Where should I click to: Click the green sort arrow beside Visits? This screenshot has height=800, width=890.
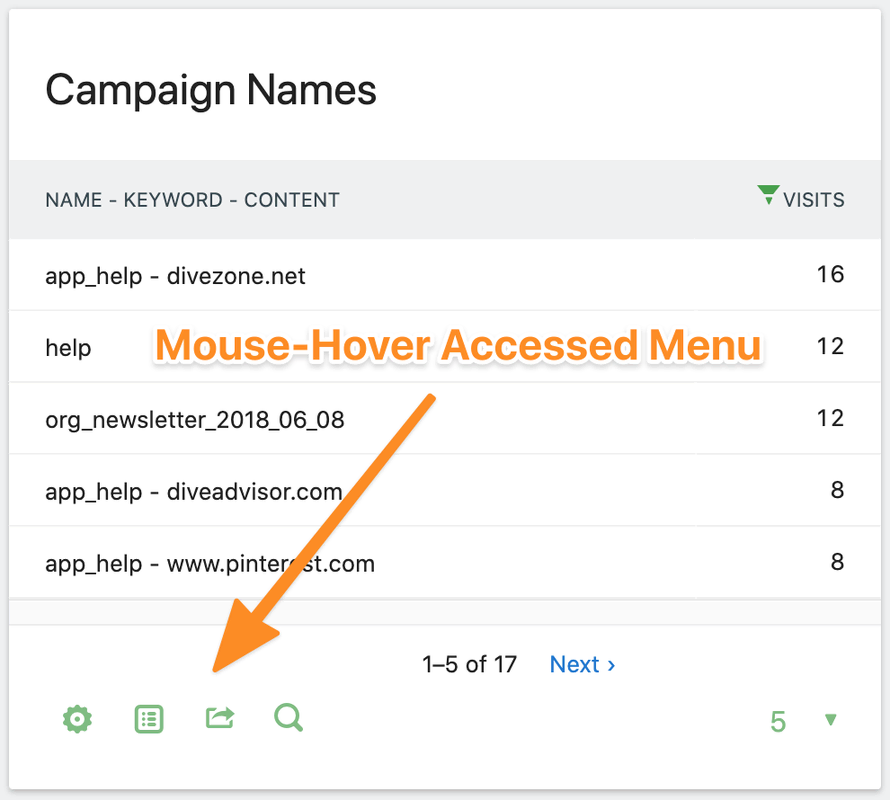[768, 195]
